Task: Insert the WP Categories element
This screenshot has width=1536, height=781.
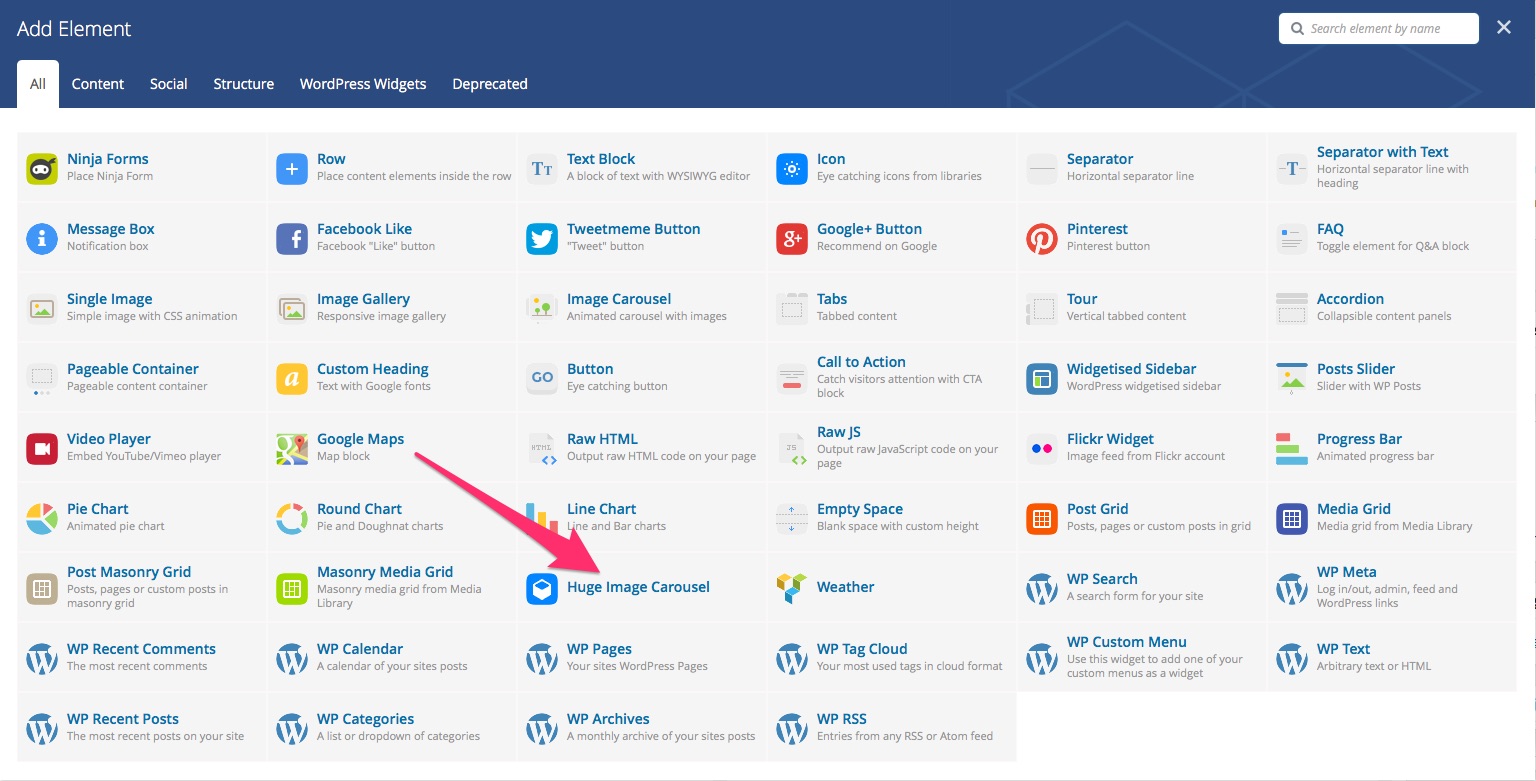Action: 392,728
